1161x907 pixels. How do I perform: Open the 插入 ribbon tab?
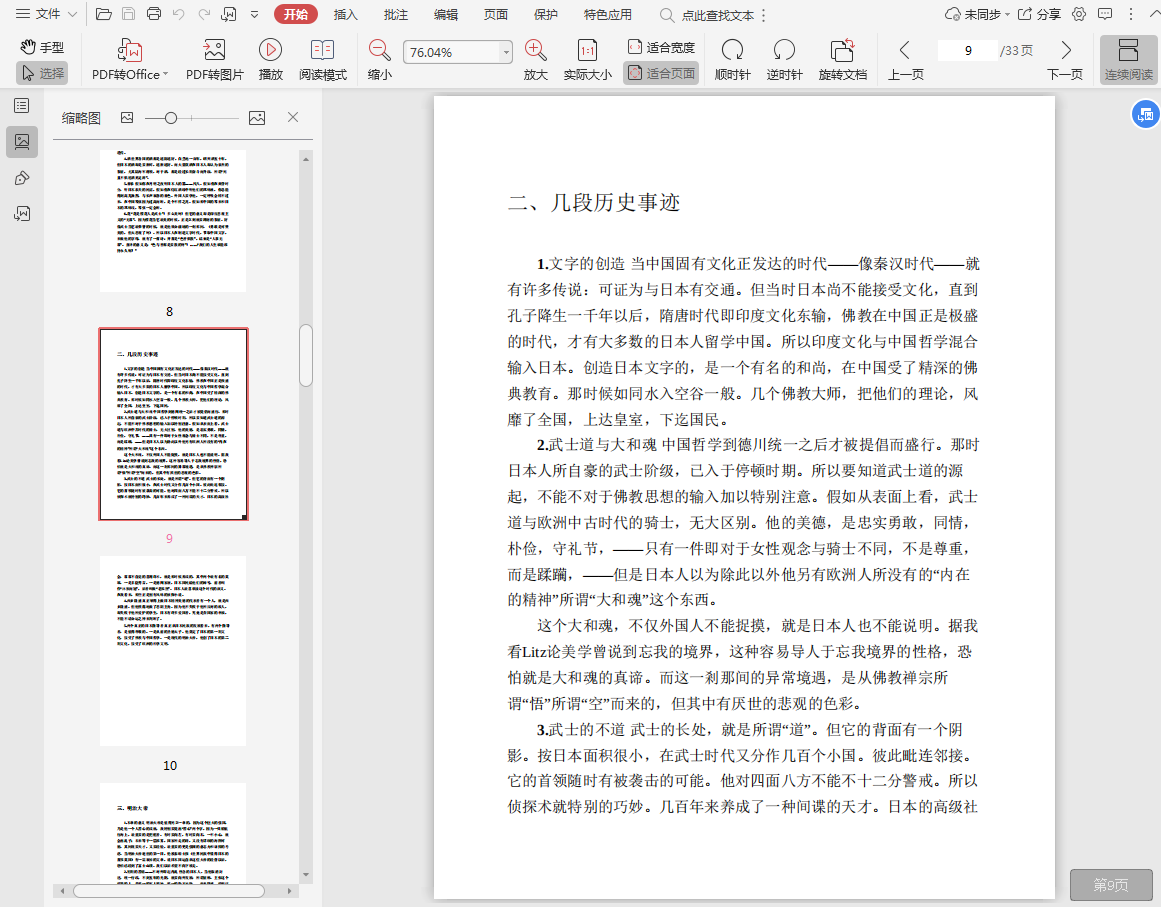tap(346, 14)
